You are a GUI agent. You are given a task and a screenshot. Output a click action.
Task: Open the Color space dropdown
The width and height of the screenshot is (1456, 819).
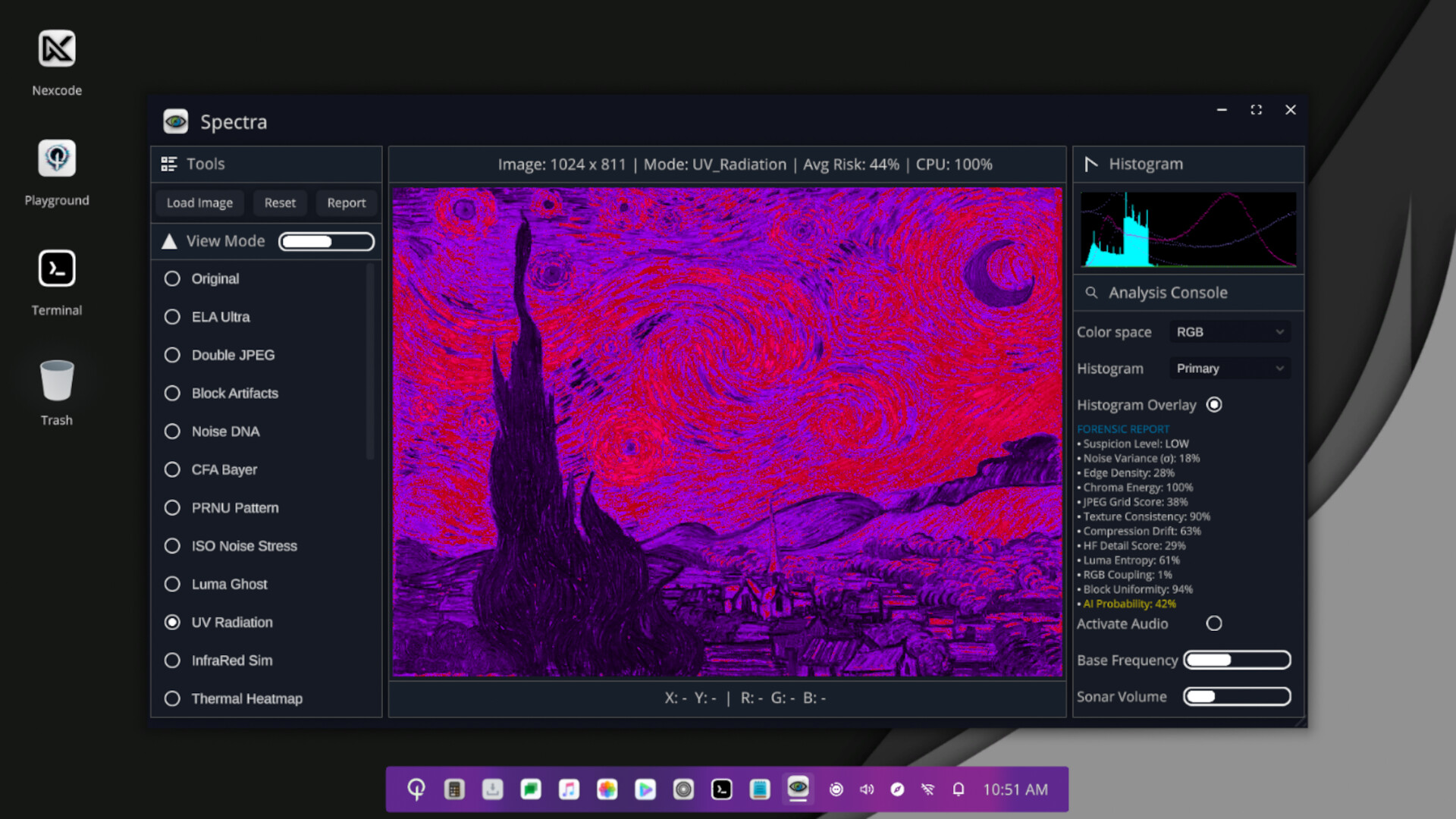[1229, 331]
